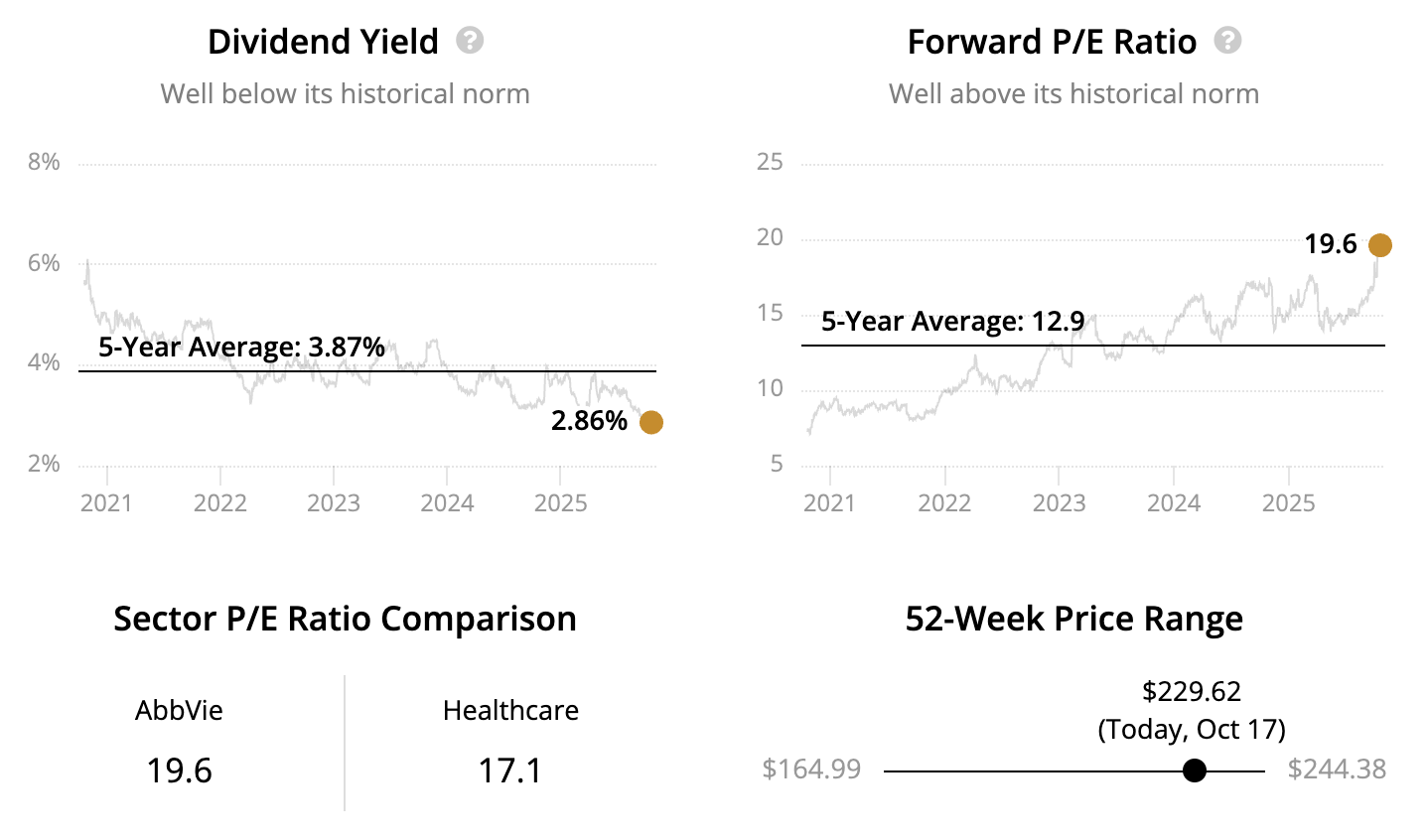Click the 5-Year Average: 3.87% label
This screenshot has width=1428, height=840.
(x=241, y=347)
